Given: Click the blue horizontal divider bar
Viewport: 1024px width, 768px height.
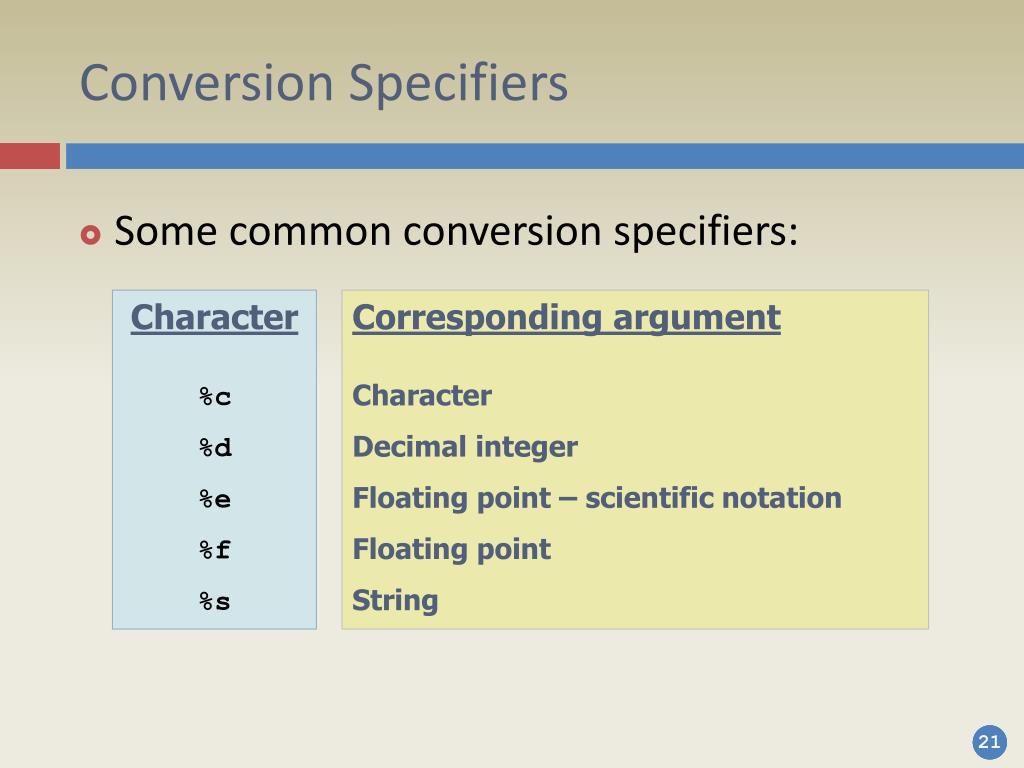Looking at the screenshot, I should (545, 156).
